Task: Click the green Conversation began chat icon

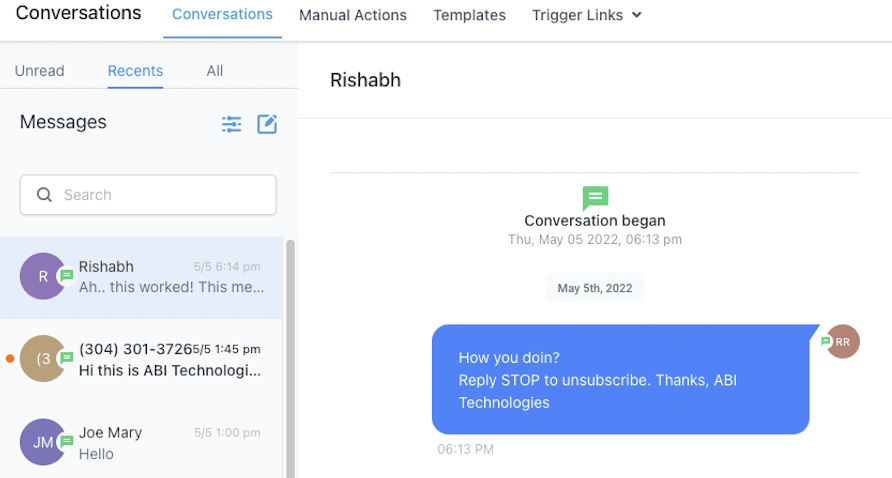Action: 595,199
